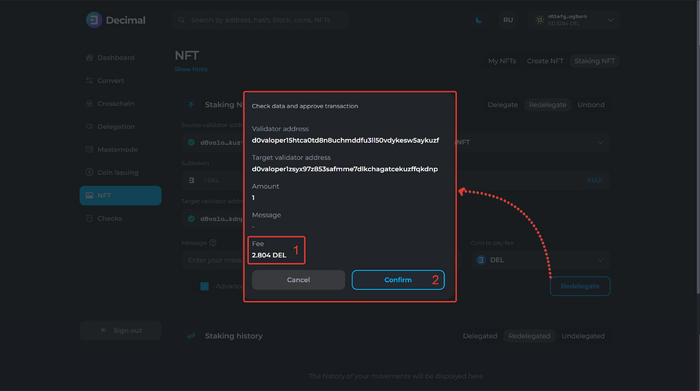
Task: Open the NFT selection dropdown chevron
Action: tap(600, 142)
